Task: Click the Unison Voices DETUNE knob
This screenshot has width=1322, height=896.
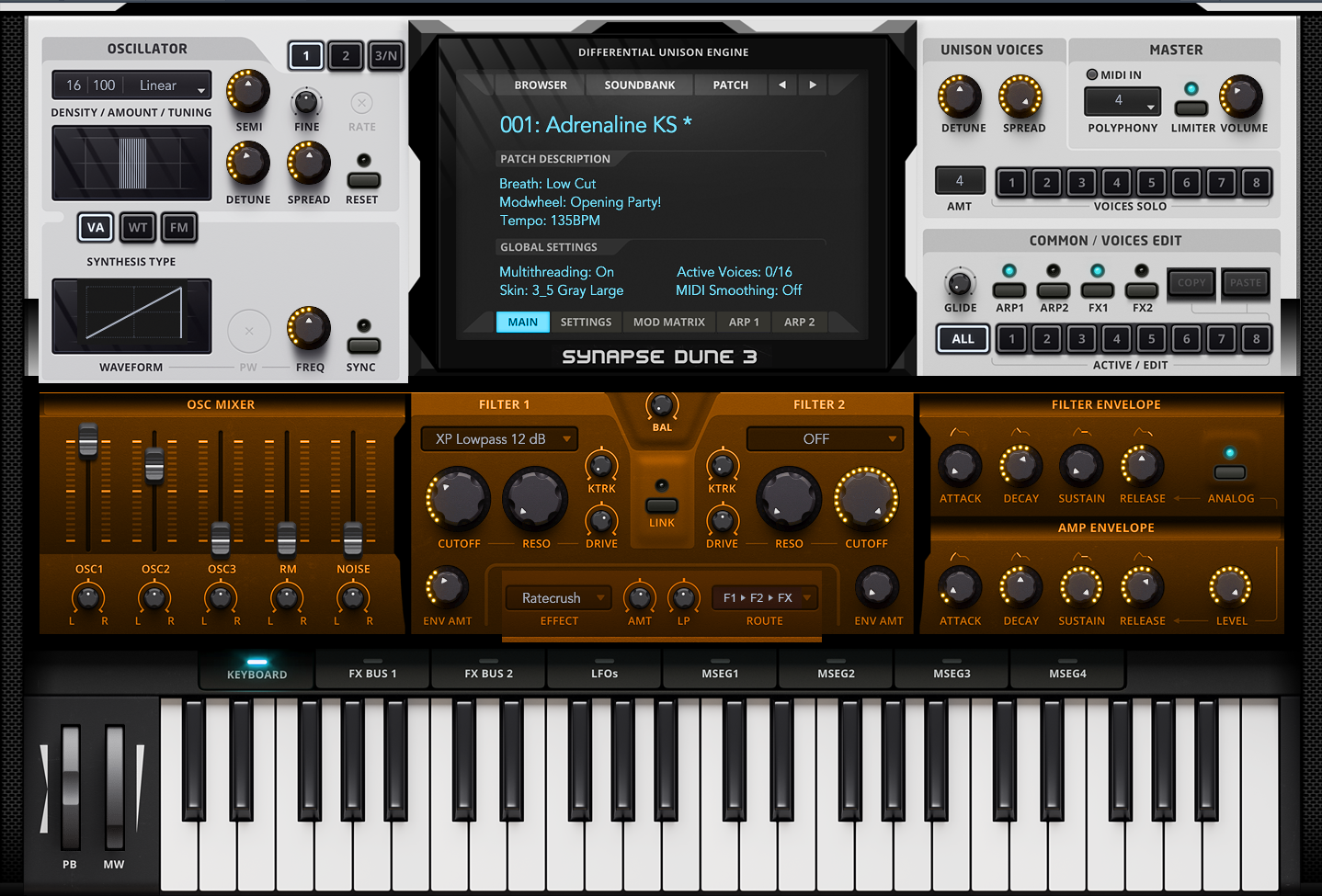Action: click(x=960, y=96)
